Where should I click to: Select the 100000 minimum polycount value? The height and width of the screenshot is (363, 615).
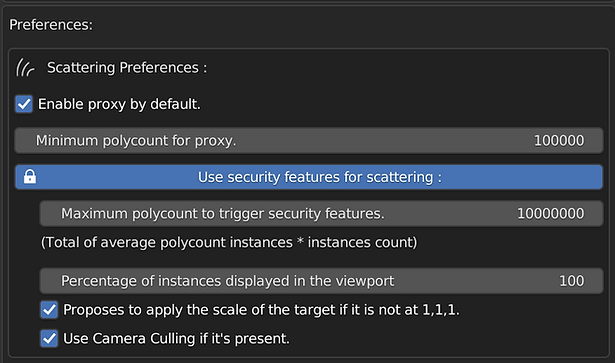click(559, 140)
